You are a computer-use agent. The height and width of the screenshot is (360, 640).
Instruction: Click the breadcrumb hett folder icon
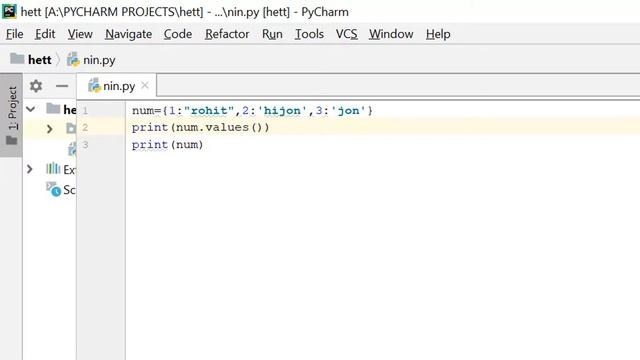pyautogui.click(x=17, y=59)
